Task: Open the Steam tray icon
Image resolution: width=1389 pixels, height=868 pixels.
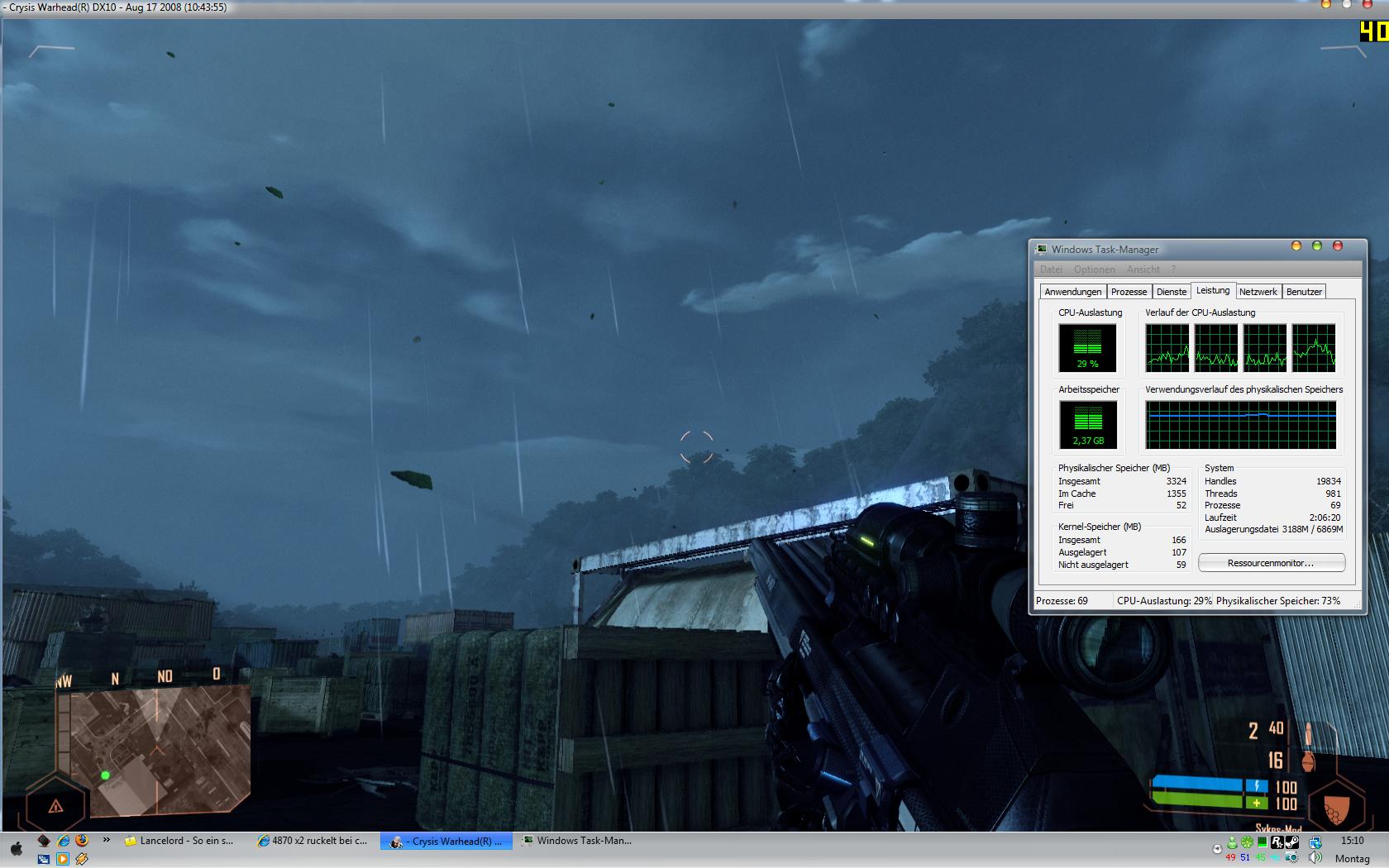Action: point(1292,842)
